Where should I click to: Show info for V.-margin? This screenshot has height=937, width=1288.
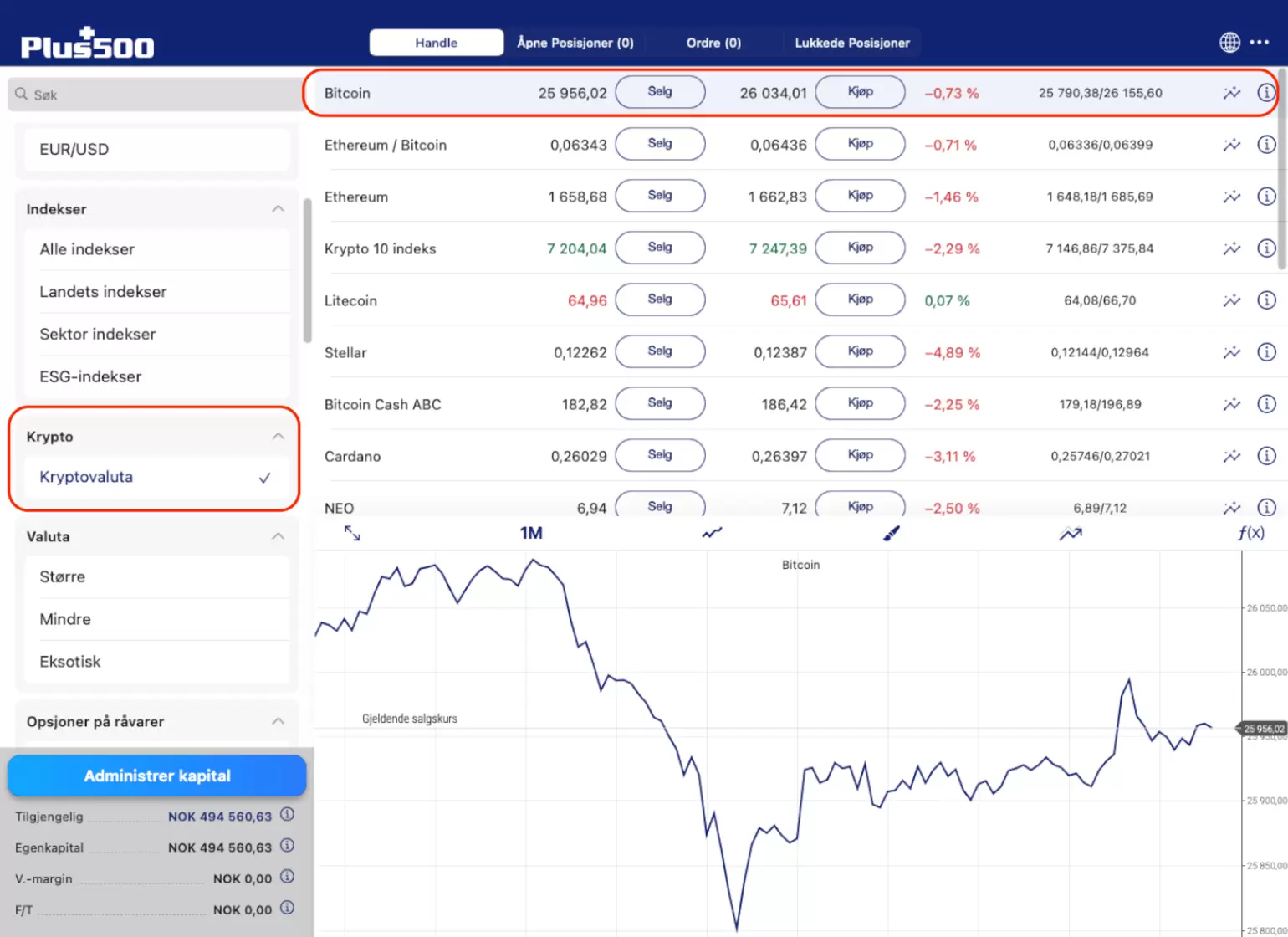click(x=287, y=877)
